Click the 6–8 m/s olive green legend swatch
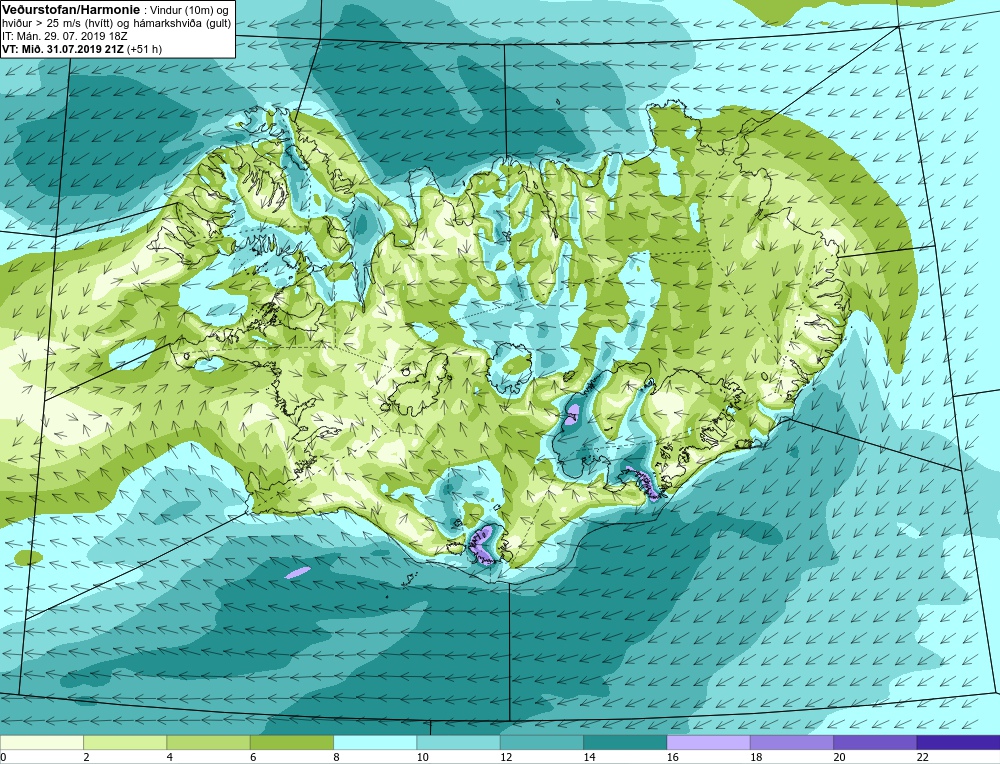1000x764 pixels. [x=291, y=742]
